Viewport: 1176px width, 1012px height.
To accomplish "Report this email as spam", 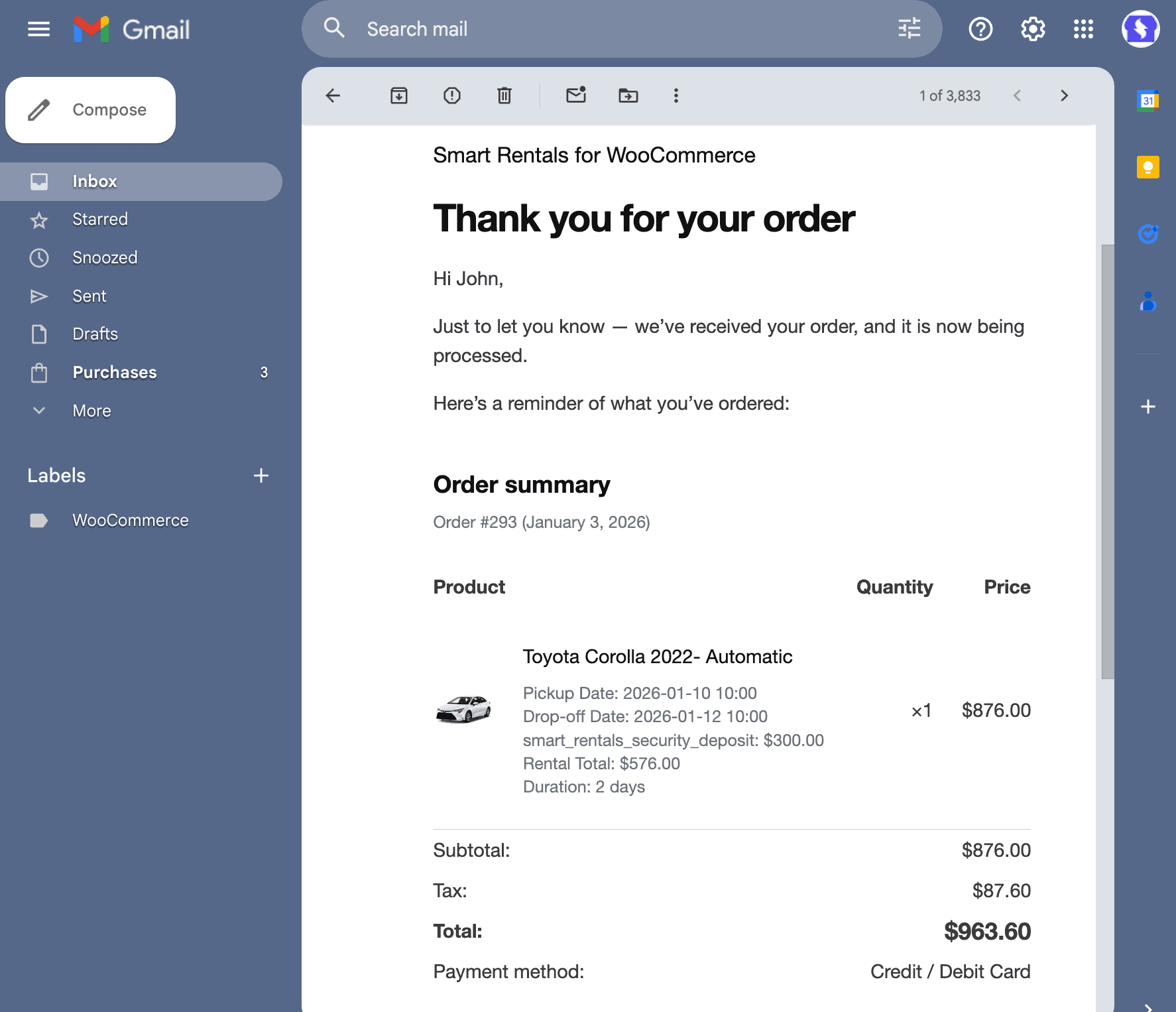I will click(x=451, y=95).
